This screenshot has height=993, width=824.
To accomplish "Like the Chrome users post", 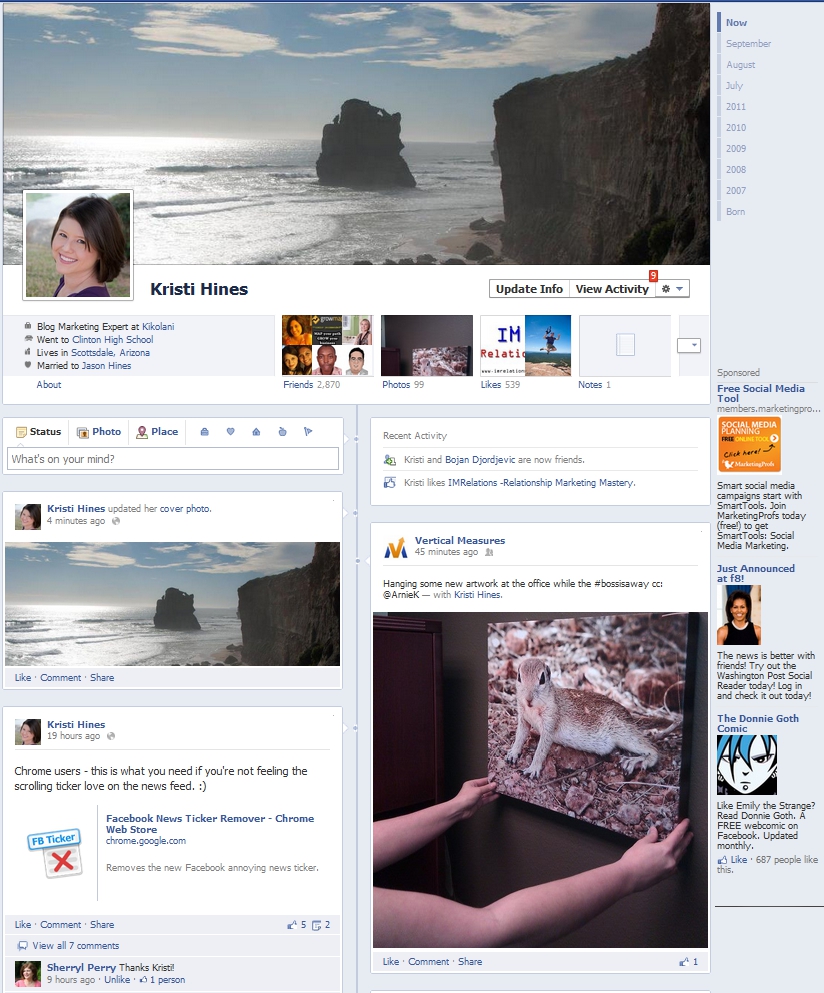I will [x=23, y=925].
